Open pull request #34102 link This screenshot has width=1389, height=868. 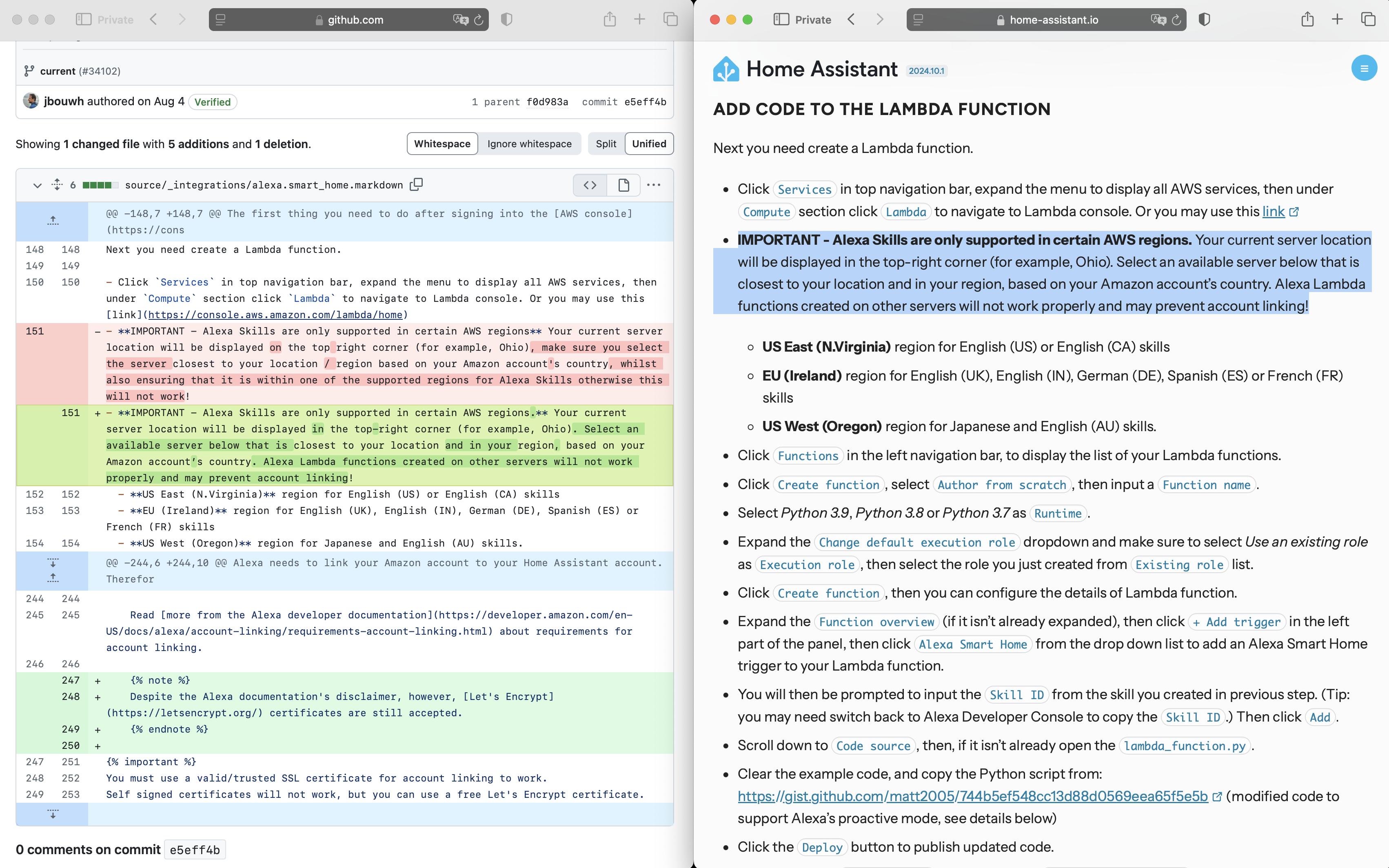100,71
